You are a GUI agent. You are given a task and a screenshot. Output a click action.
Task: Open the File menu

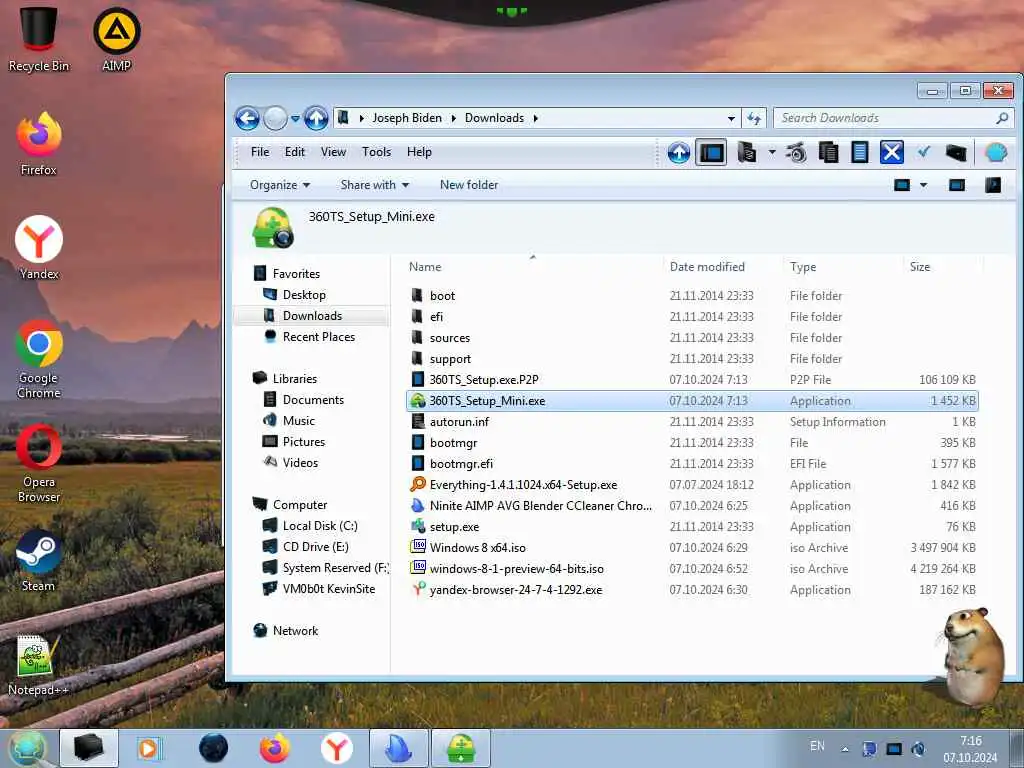point(260,152)
